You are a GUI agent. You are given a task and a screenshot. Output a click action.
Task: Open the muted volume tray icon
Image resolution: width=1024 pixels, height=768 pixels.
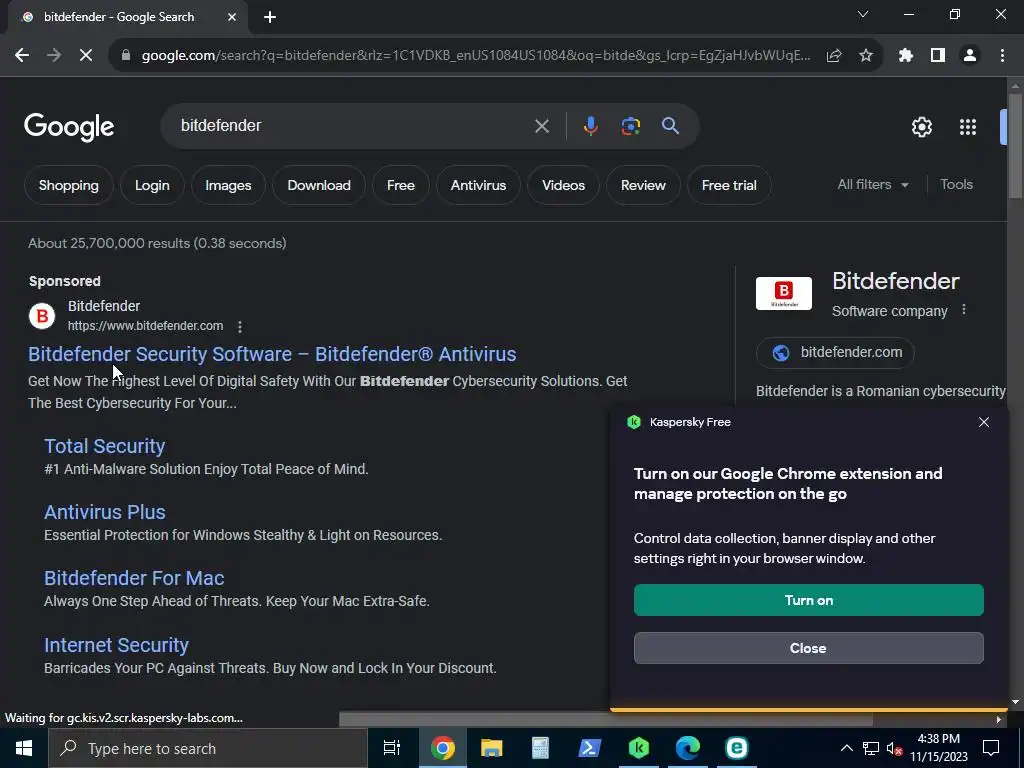pos(894,748)
